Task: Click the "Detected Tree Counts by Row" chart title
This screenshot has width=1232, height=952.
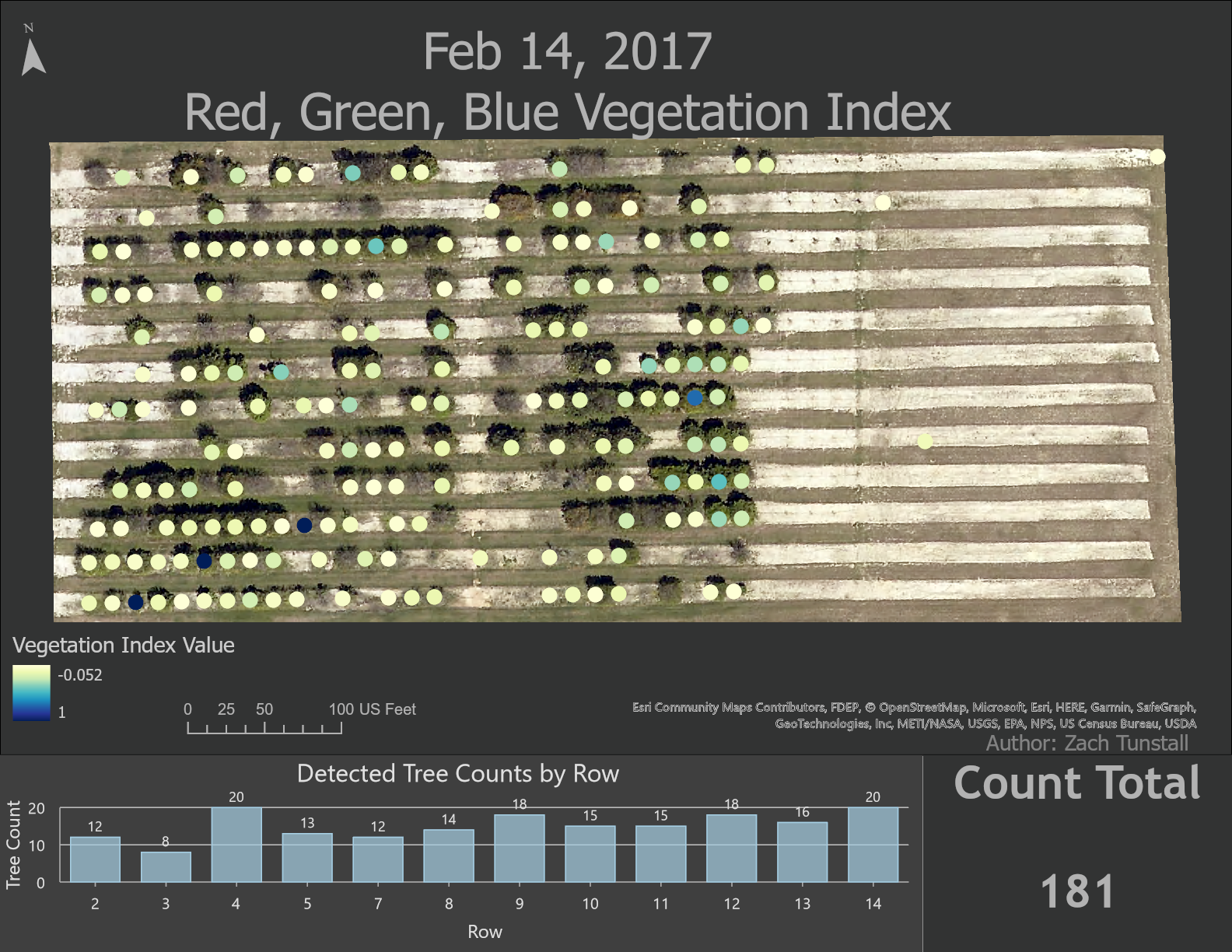Action: 458,774
